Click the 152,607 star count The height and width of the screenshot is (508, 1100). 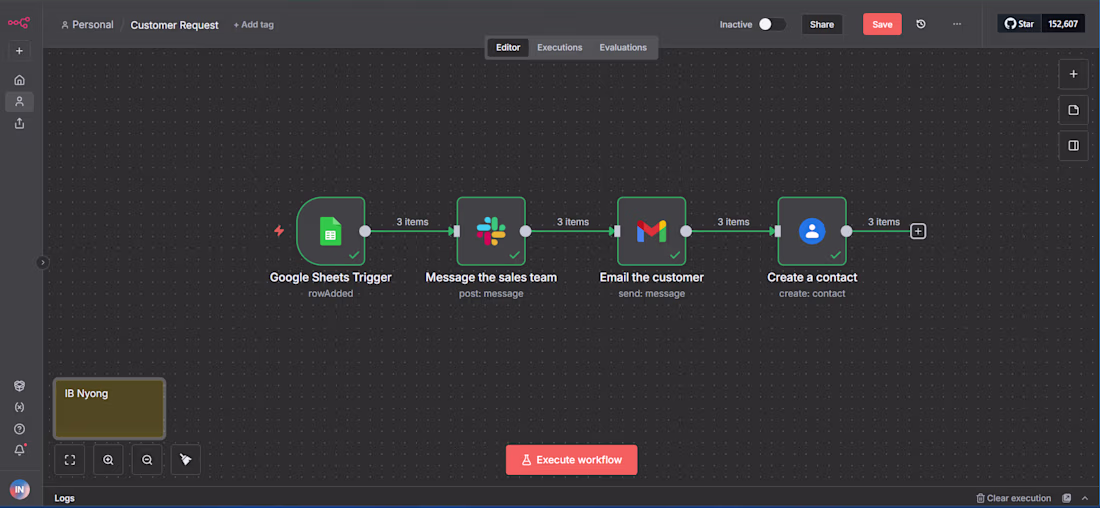coord(1063,24)
